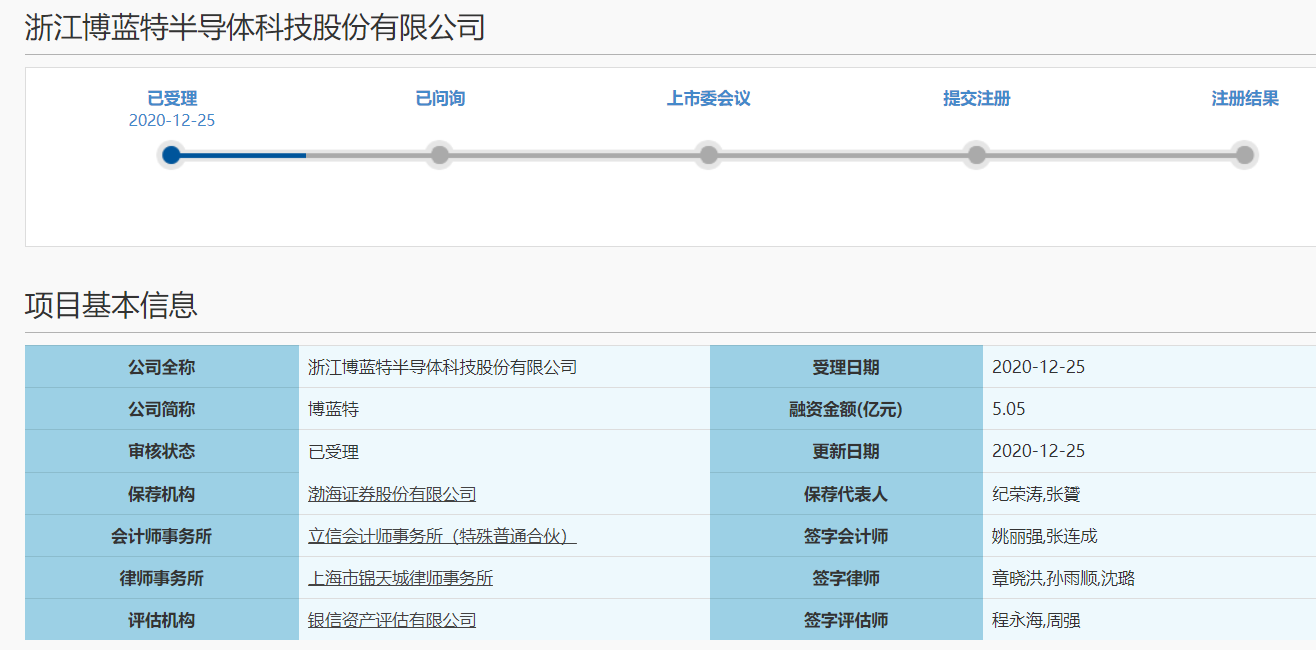Select the 已问询 progress dot

click(439, 155)
